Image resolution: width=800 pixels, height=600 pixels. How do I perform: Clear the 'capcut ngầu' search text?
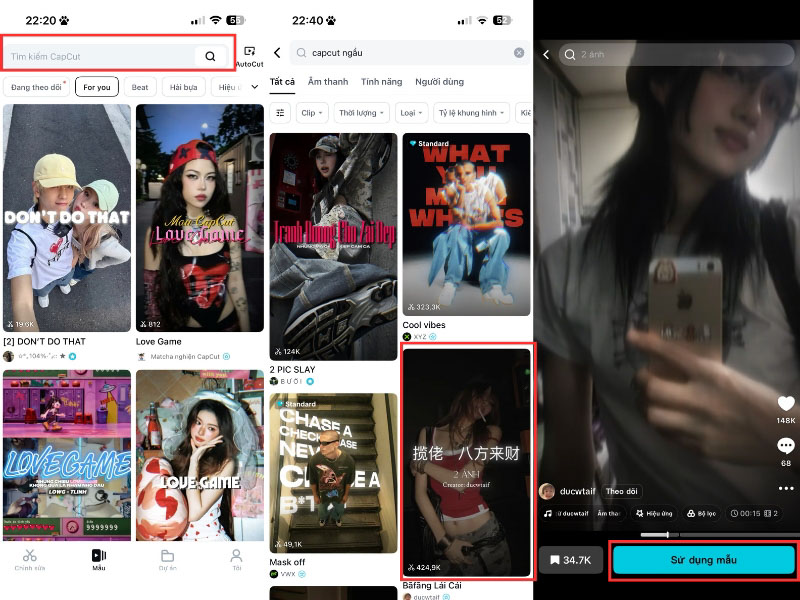pyautogui.click(x=519, y=53)
